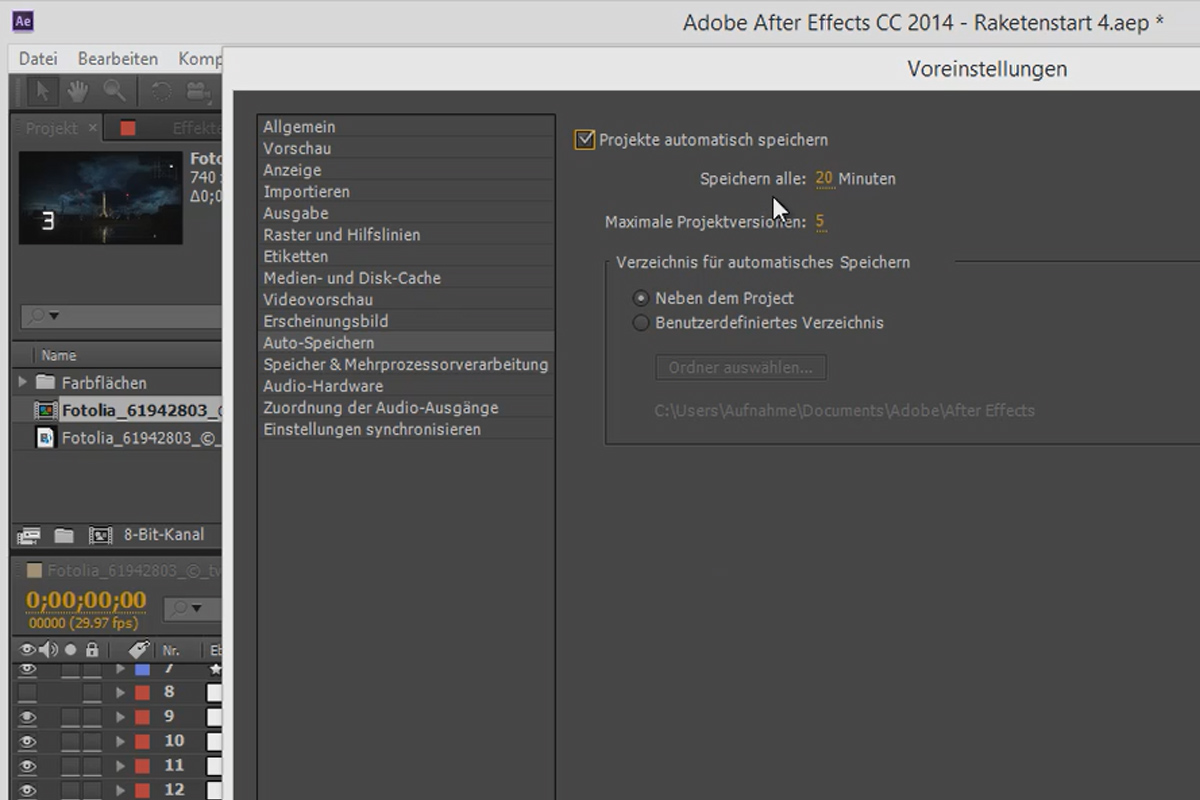This screenshot has height=800, width=1200.
Task: Select the Selection arrow tool
Action: click(42, 91)
